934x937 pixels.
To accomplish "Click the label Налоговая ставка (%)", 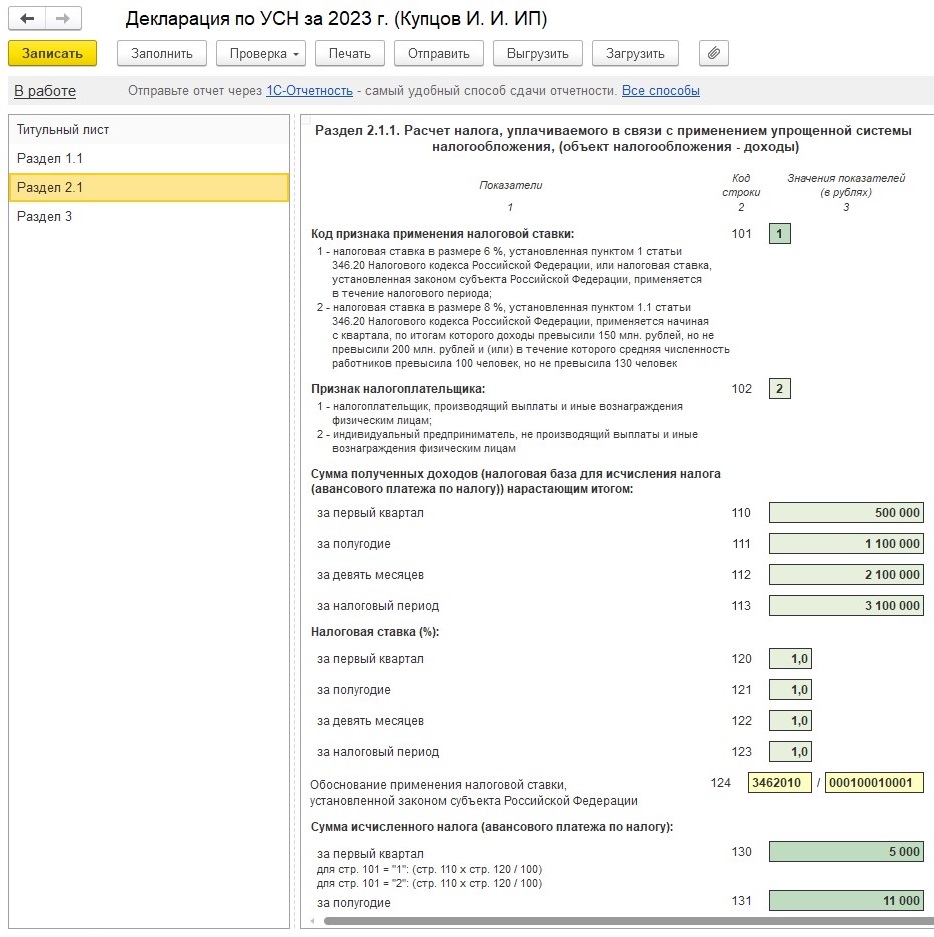I will pyautogui.click(x=375, y=632).
